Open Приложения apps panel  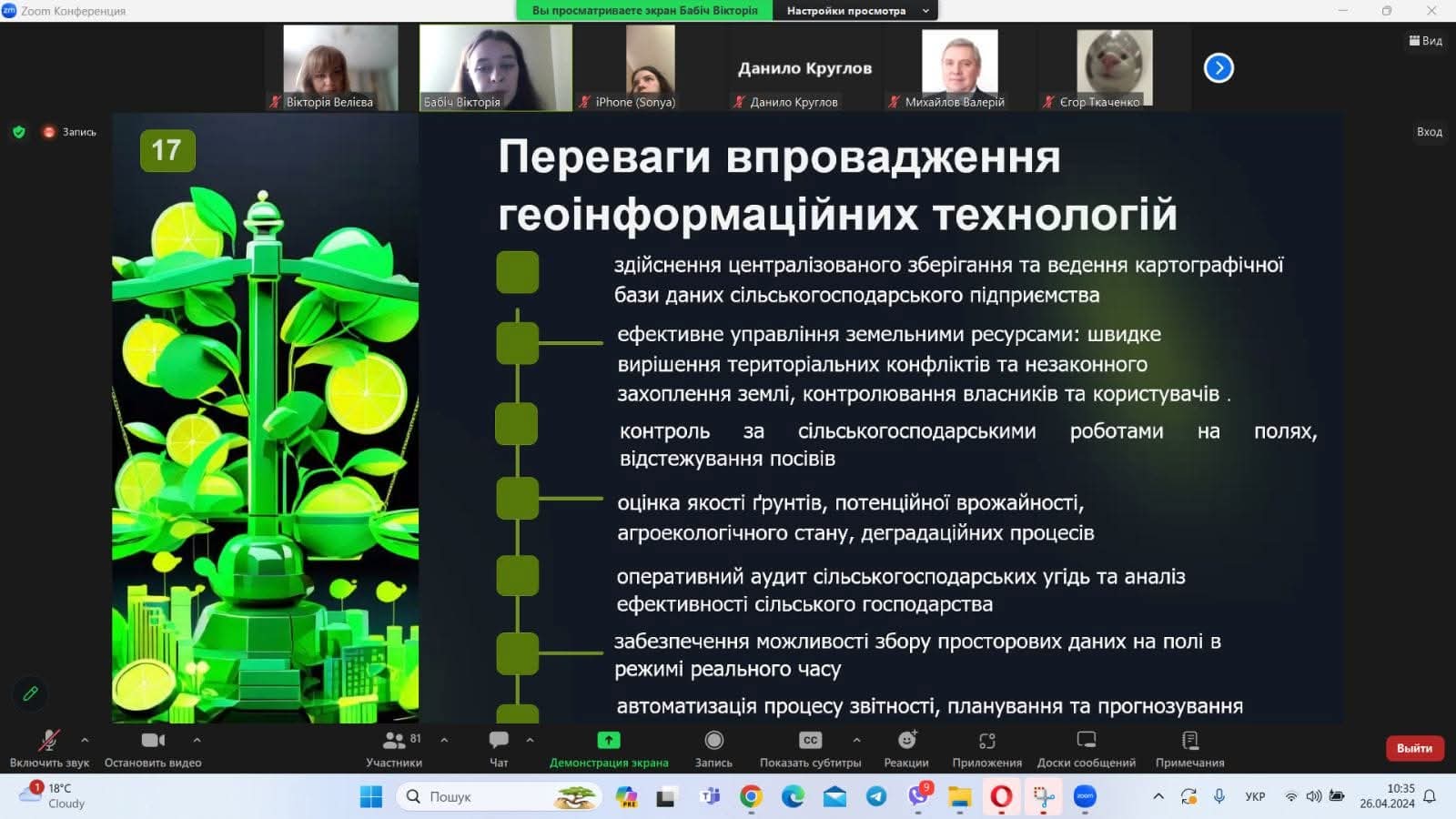pos(986,748)
